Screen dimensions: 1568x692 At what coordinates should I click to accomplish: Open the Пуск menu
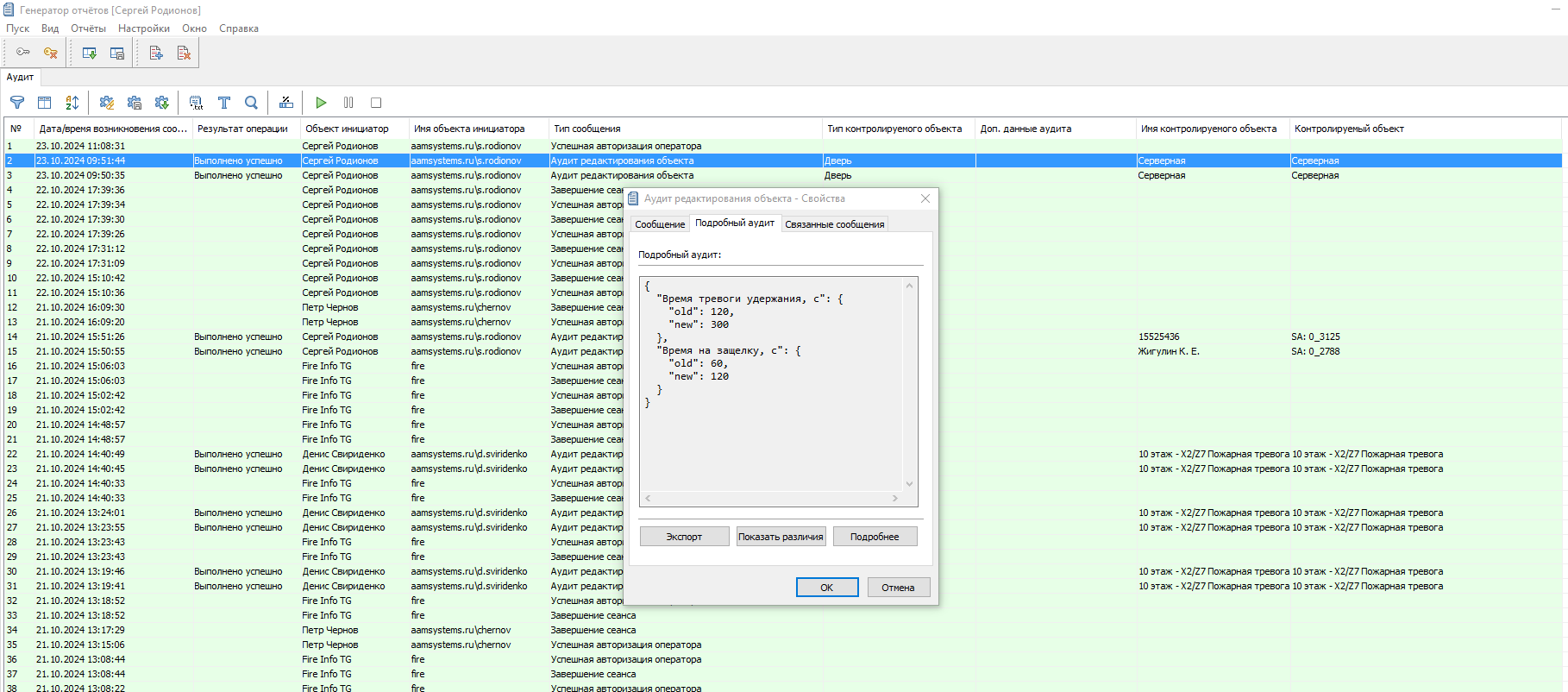(18, 28)
